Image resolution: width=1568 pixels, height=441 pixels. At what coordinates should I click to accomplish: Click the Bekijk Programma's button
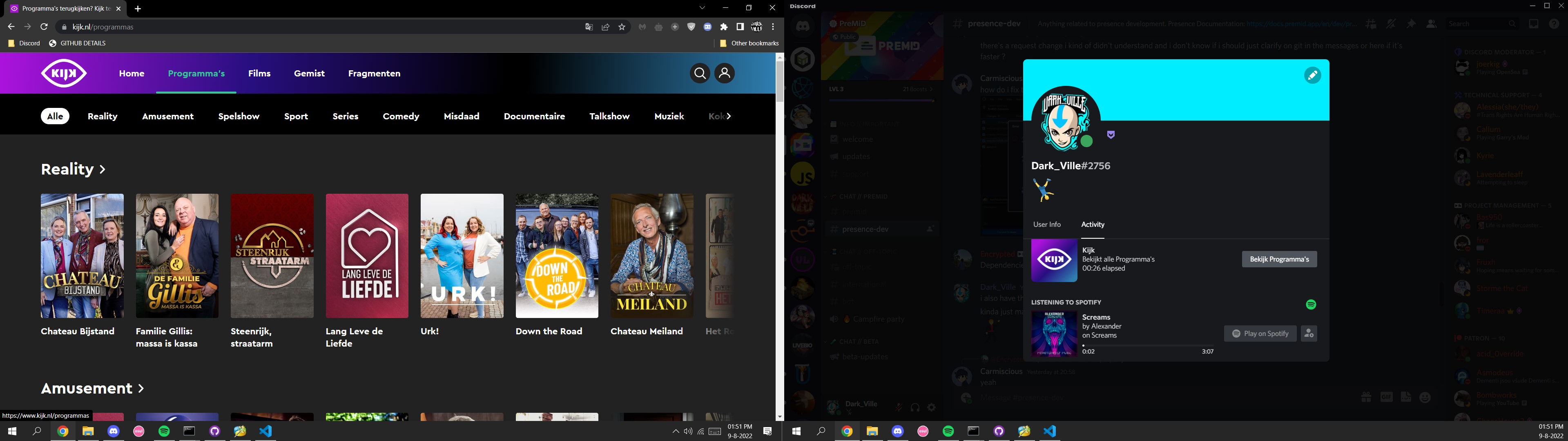1279,260
